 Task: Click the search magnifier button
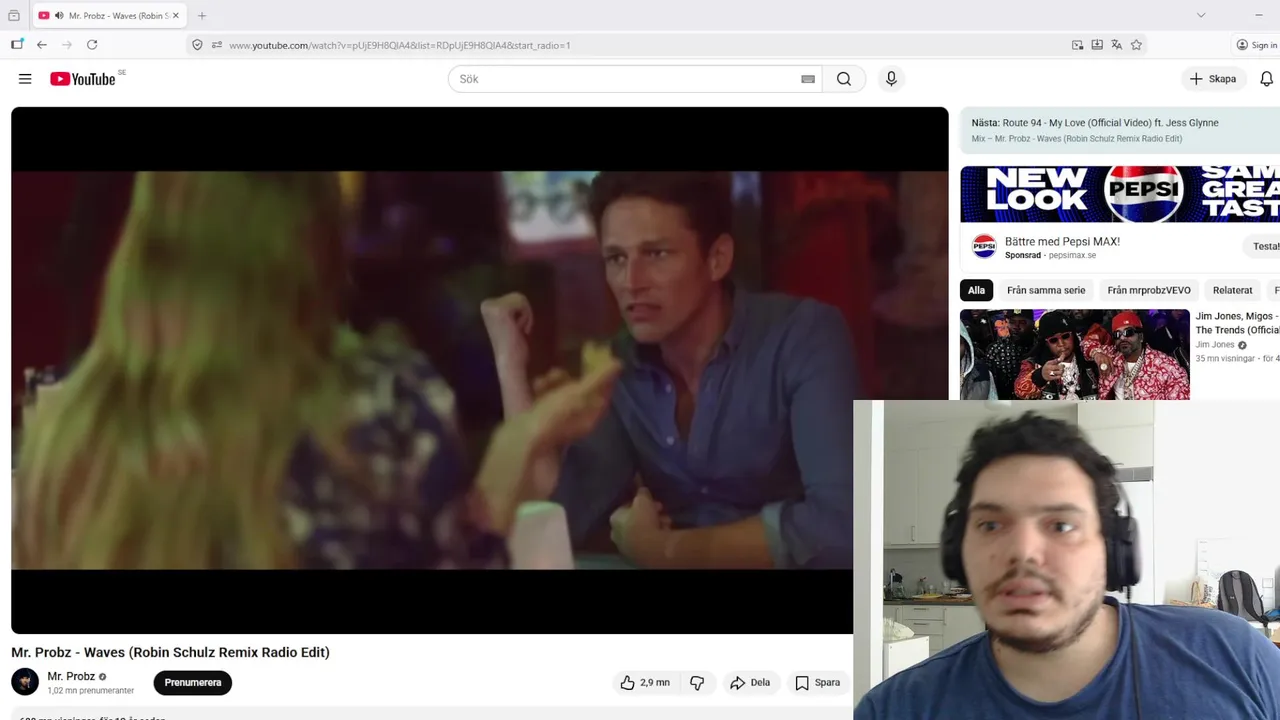(844, 79)
